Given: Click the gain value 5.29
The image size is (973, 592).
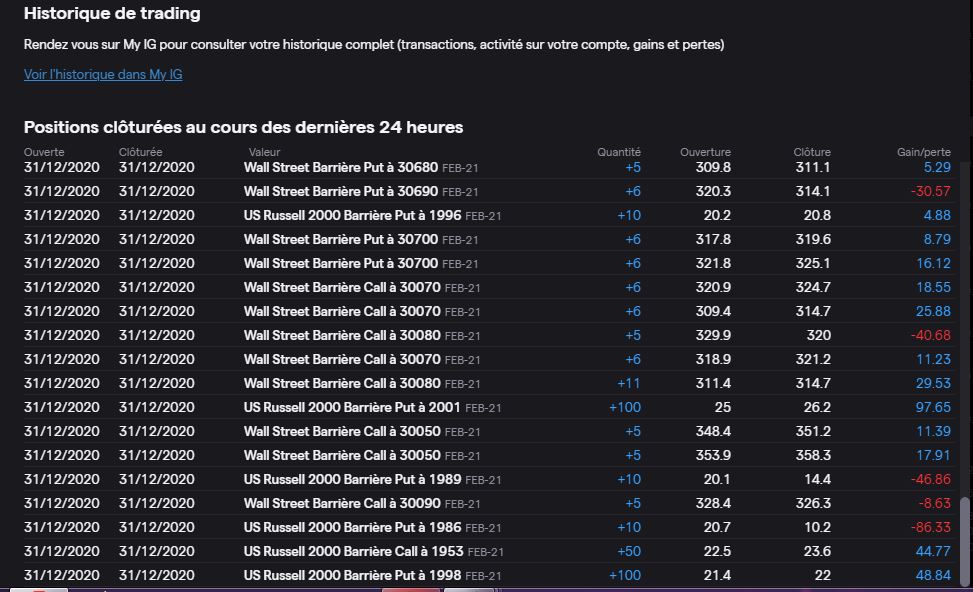Looking at the screenshot, I should (x=937, y=168).
